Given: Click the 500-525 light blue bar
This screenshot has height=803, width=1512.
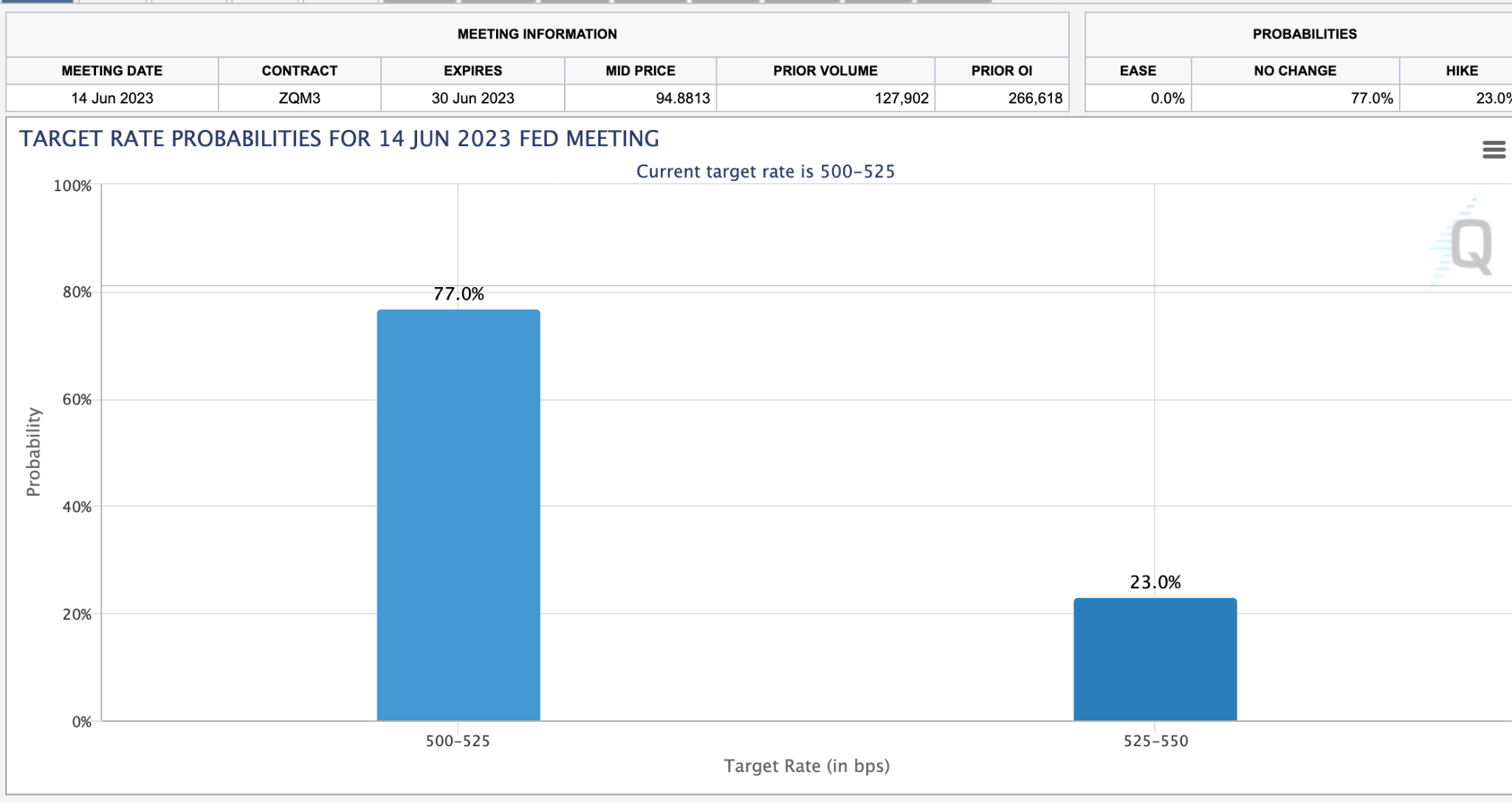Looking at the screenshot, I should click(458, 515).
